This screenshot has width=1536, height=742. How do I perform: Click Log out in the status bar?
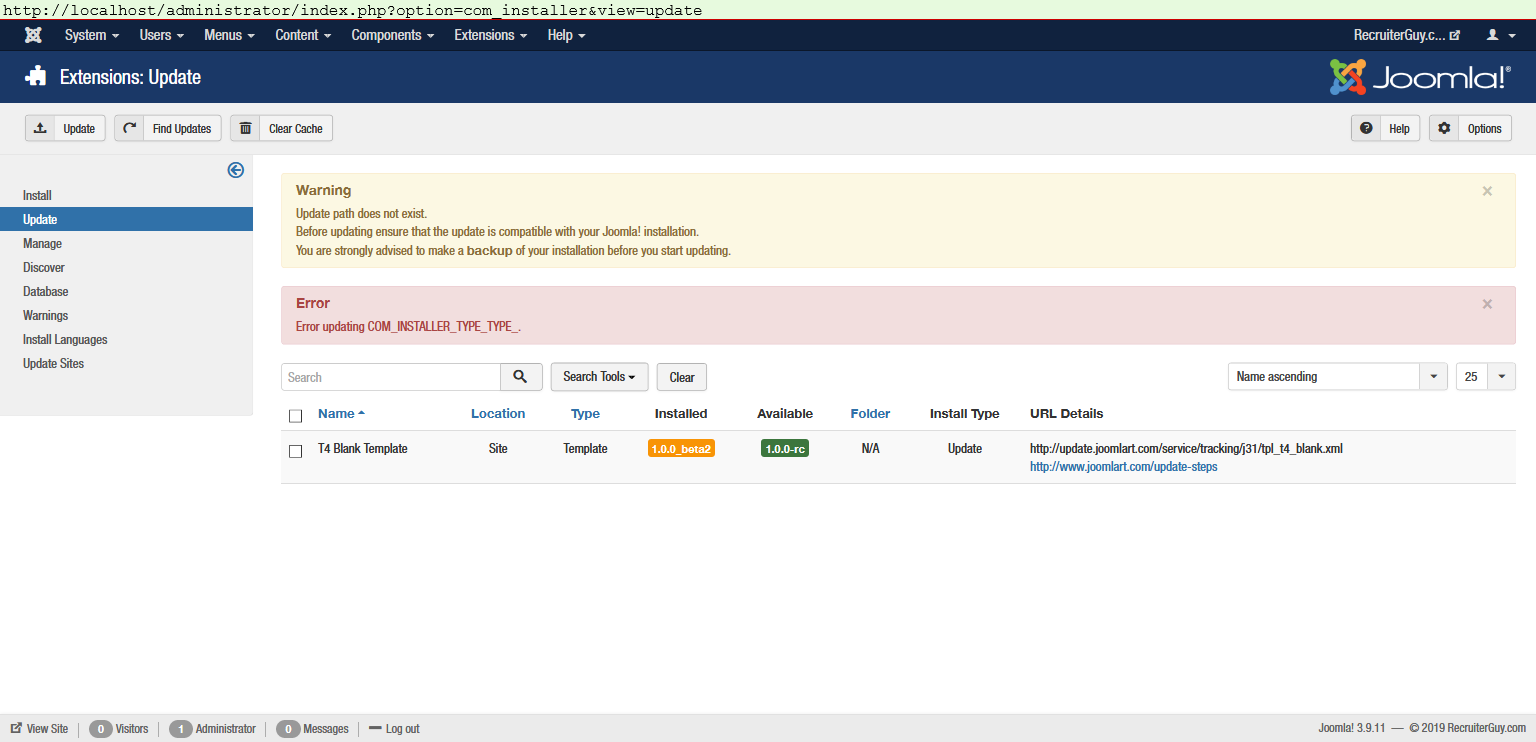395,729
